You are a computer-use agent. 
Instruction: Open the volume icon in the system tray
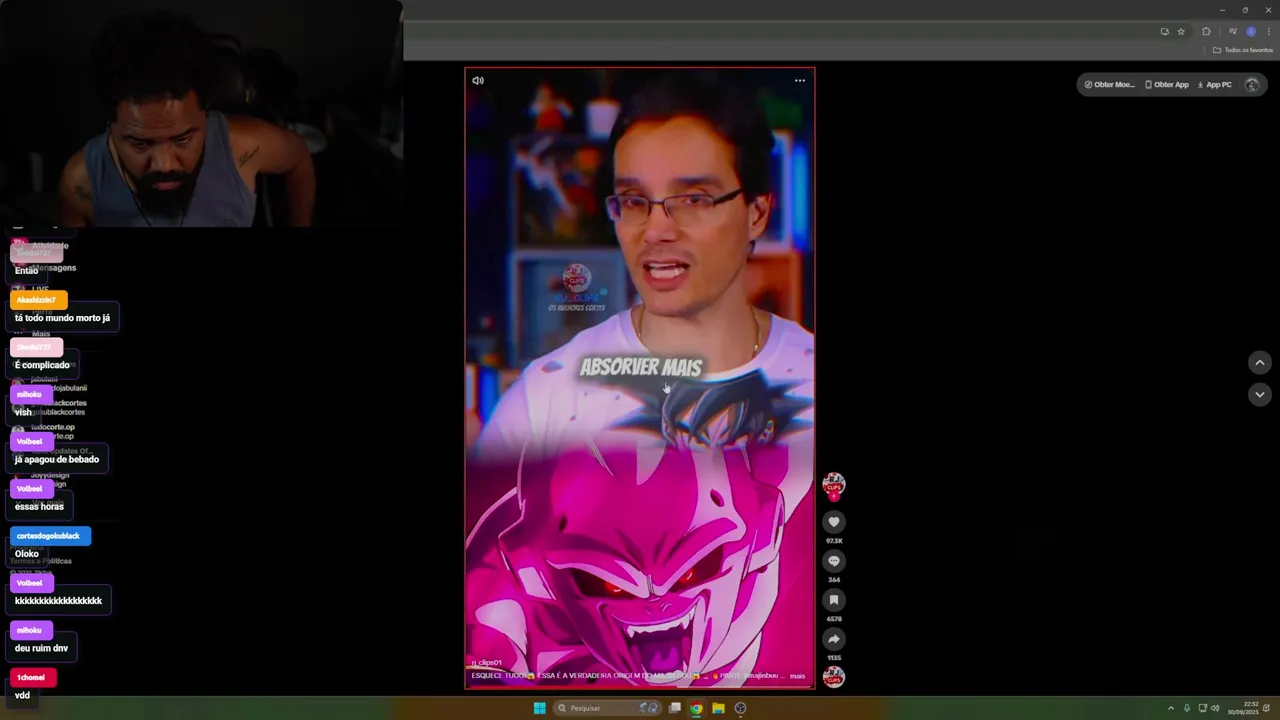click(x=1215, y=708)
